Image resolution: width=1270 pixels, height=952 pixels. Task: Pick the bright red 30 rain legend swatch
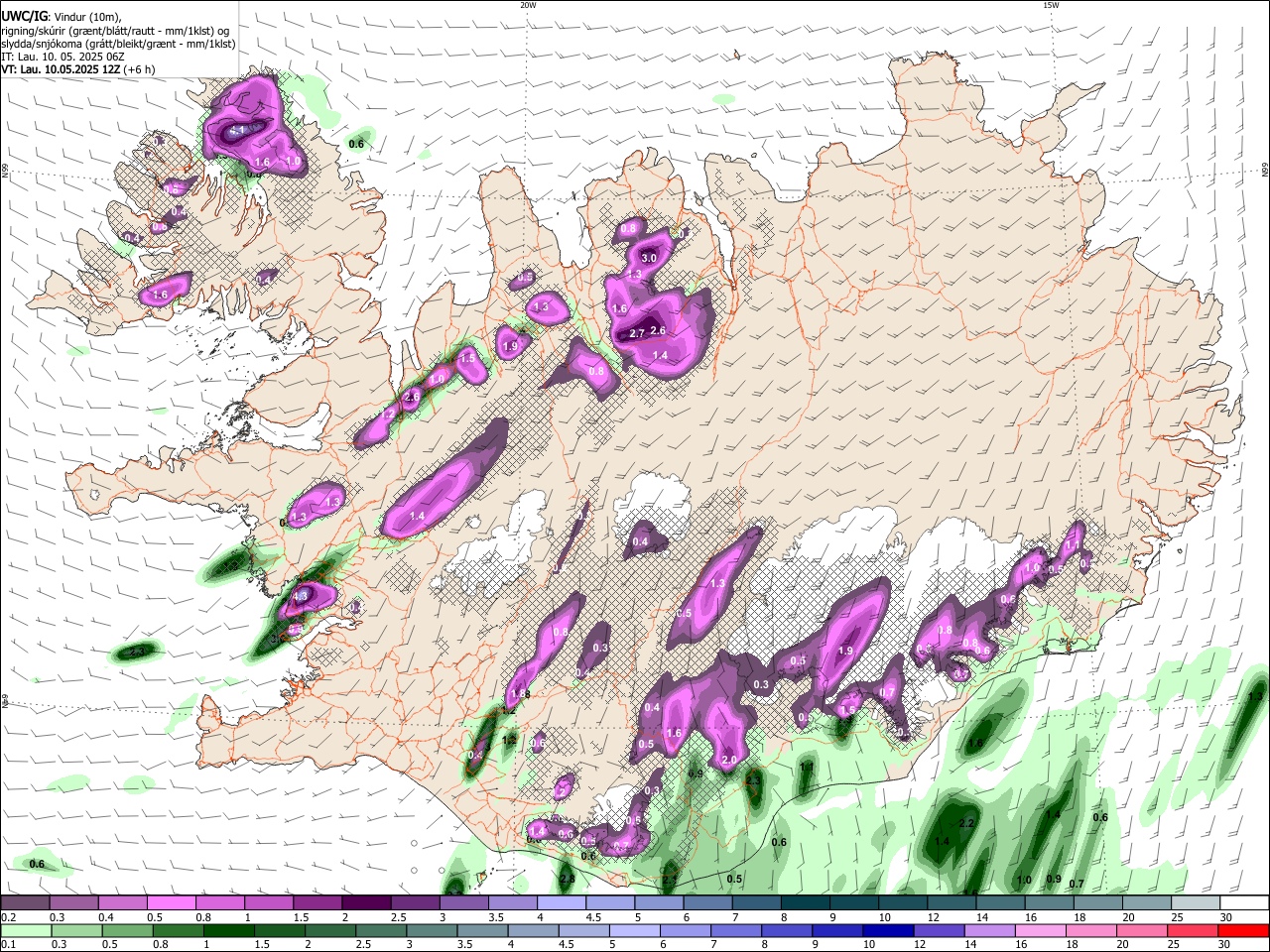(1242, 930)
